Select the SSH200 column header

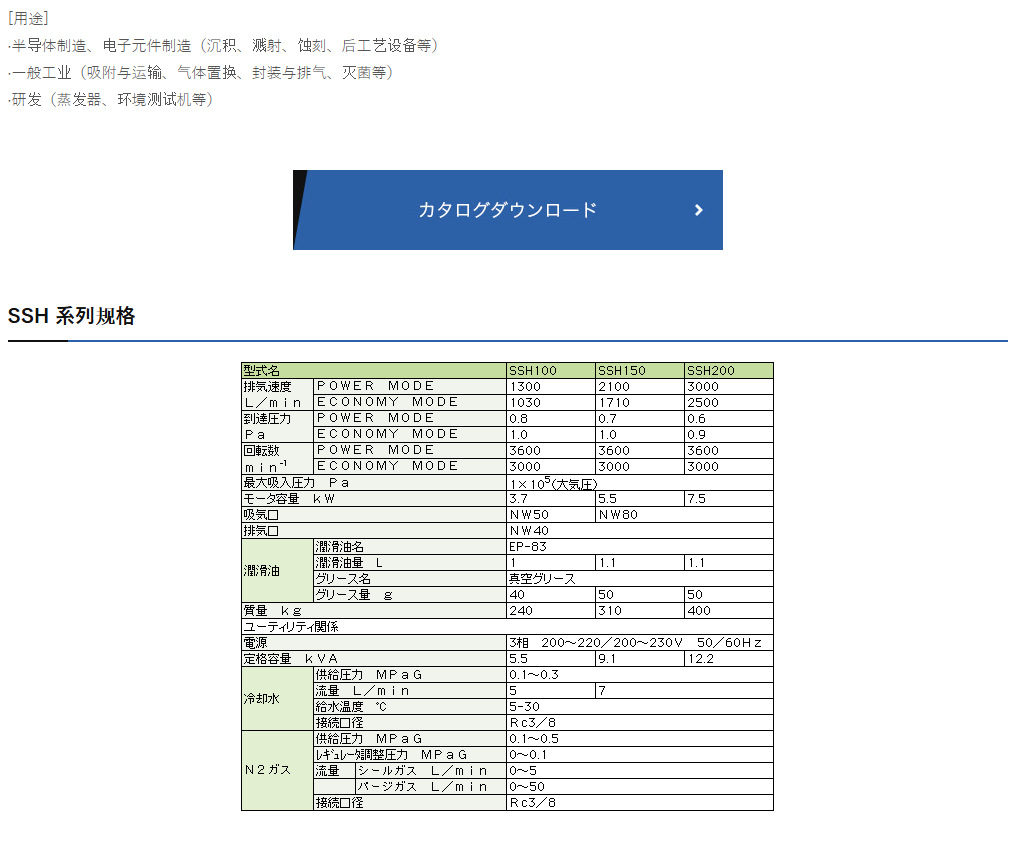click(728, 370)
